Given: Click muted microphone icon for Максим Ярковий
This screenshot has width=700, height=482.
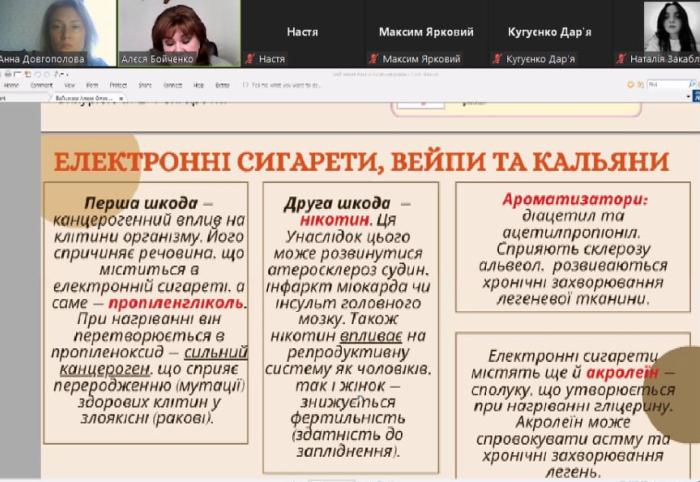Looking at the screenshot, I should pyautogui.click(x=372, y=59).
